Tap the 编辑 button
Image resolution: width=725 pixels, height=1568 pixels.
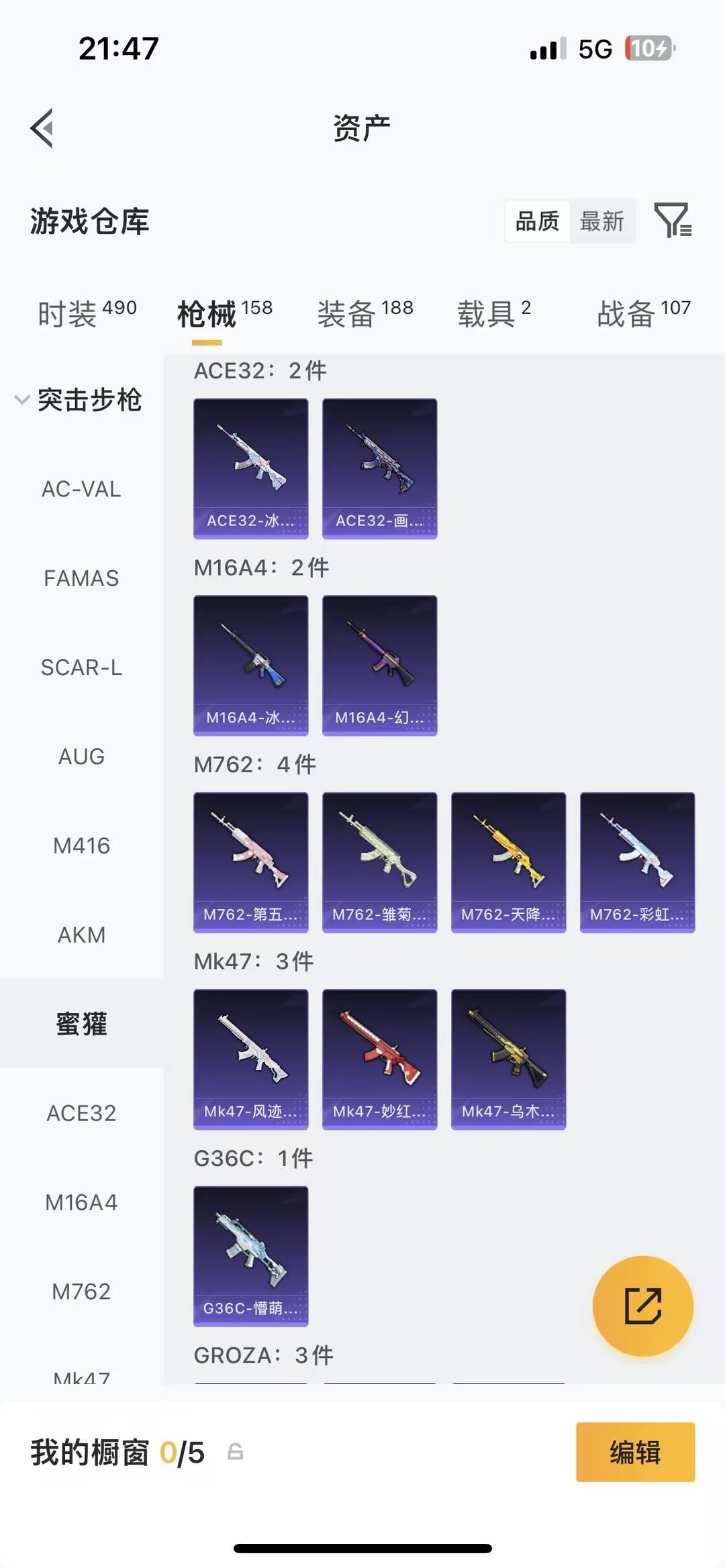point(636,1452)
